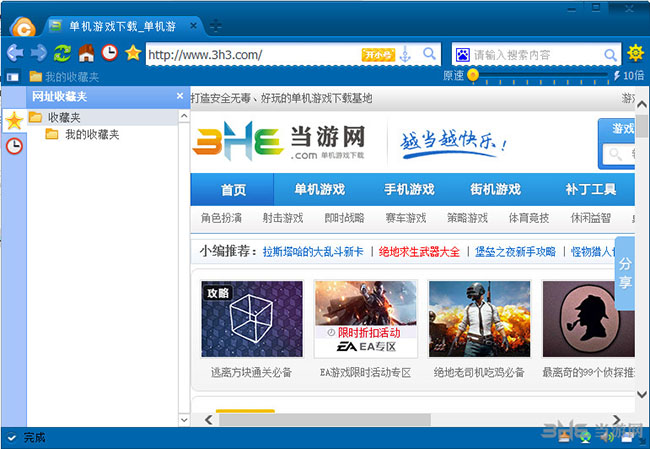Click the 休闲益智 category link
The image size is (650, 449).
(x=591, y=218)
